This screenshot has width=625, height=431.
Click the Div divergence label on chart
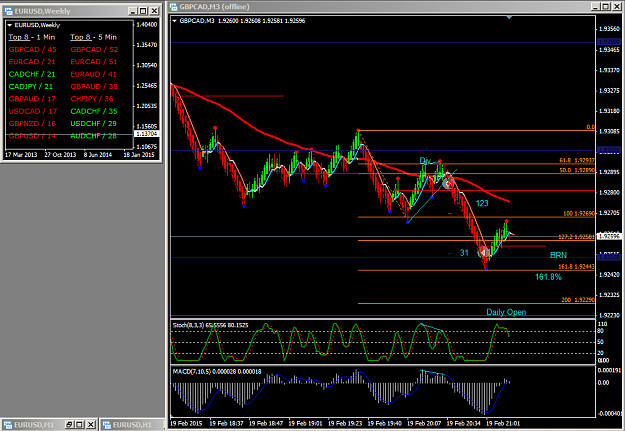point(425,161)
